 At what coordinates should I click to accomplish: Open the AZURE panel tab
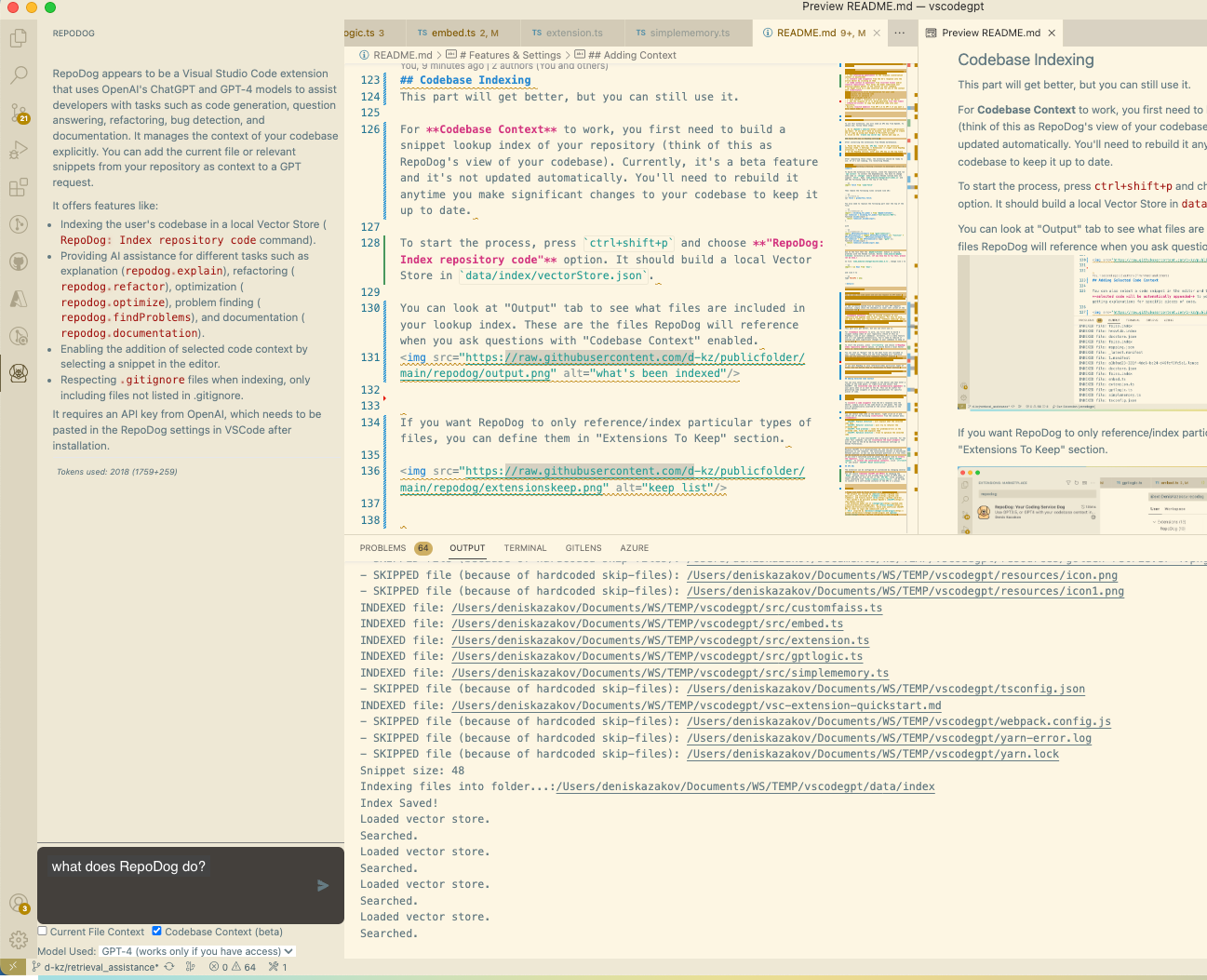tap(635, 548)
